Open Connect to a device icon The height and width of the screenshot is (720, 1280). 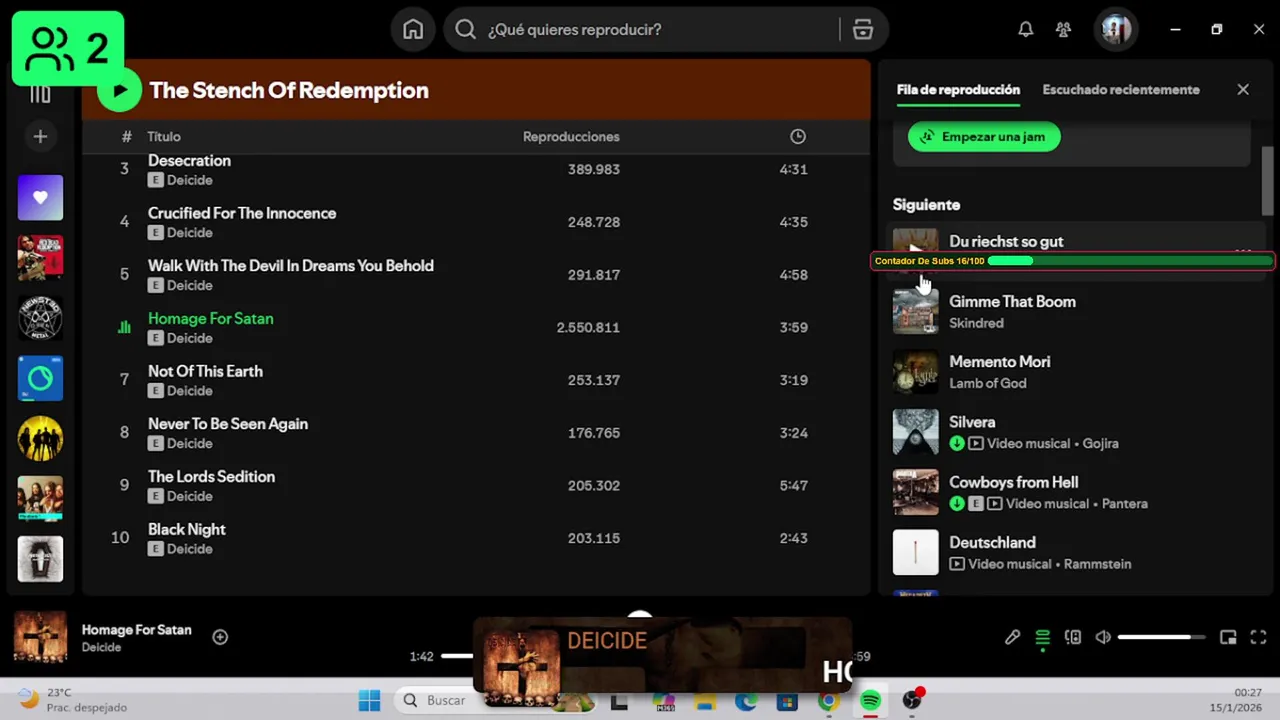pos(1073,637)
